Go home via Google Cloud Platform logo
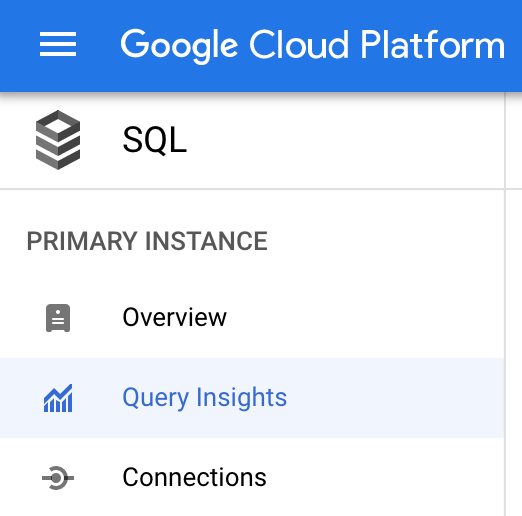The width and height of the screenshot is (522, 516). click(313, 46)
